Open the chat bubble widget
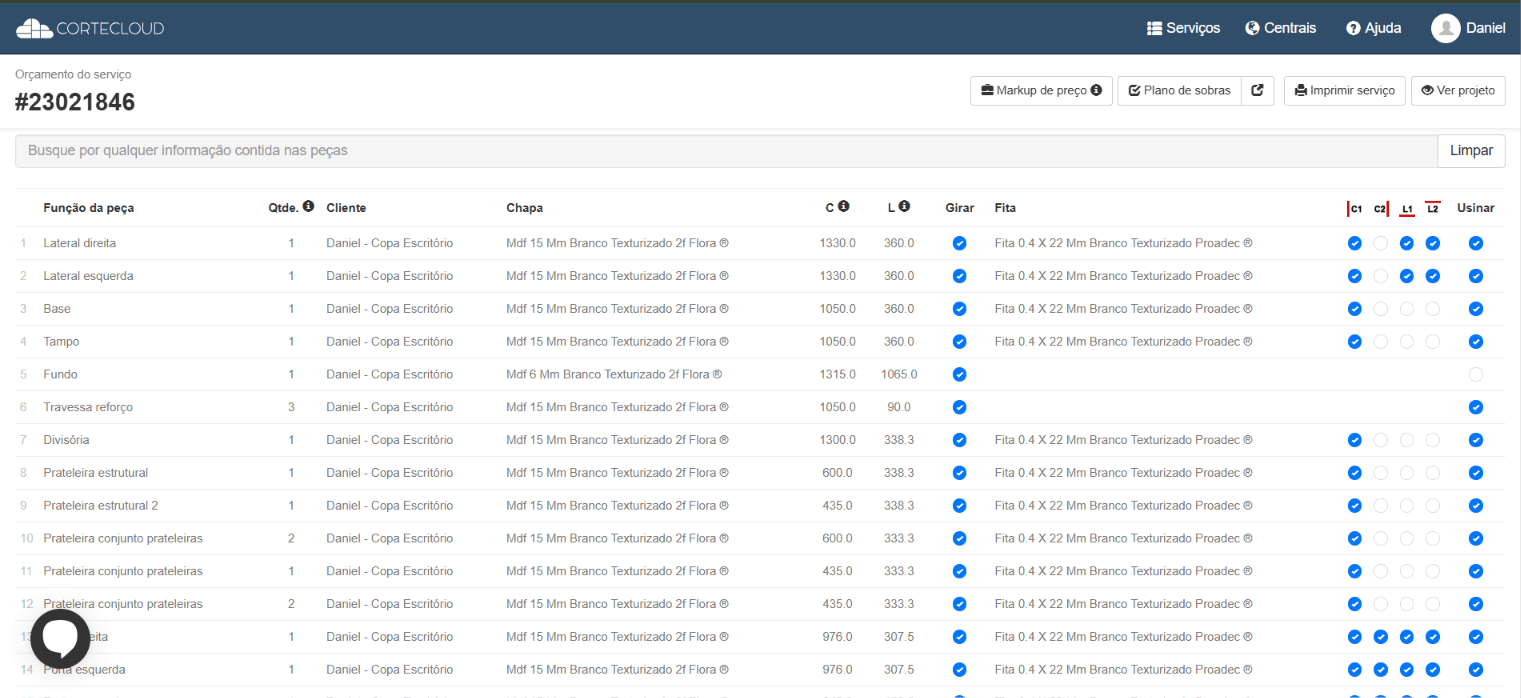The height and width of the screenshot is (698, 1521). click(x=60, y=638)
